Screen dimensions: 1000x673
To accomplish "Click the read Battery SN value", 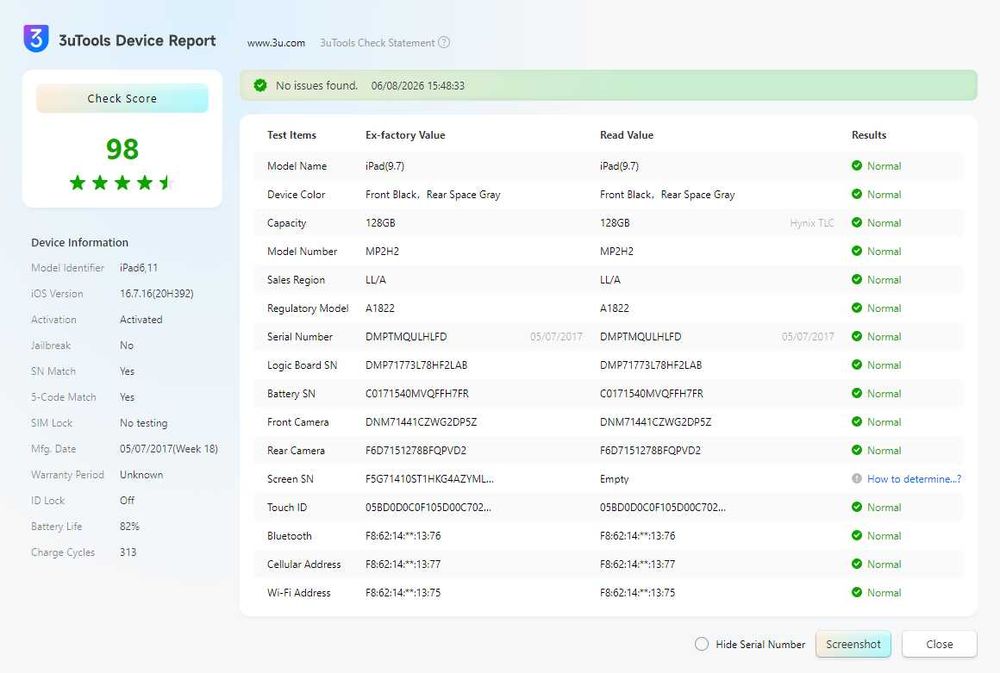I will click(x=651, y=394).
